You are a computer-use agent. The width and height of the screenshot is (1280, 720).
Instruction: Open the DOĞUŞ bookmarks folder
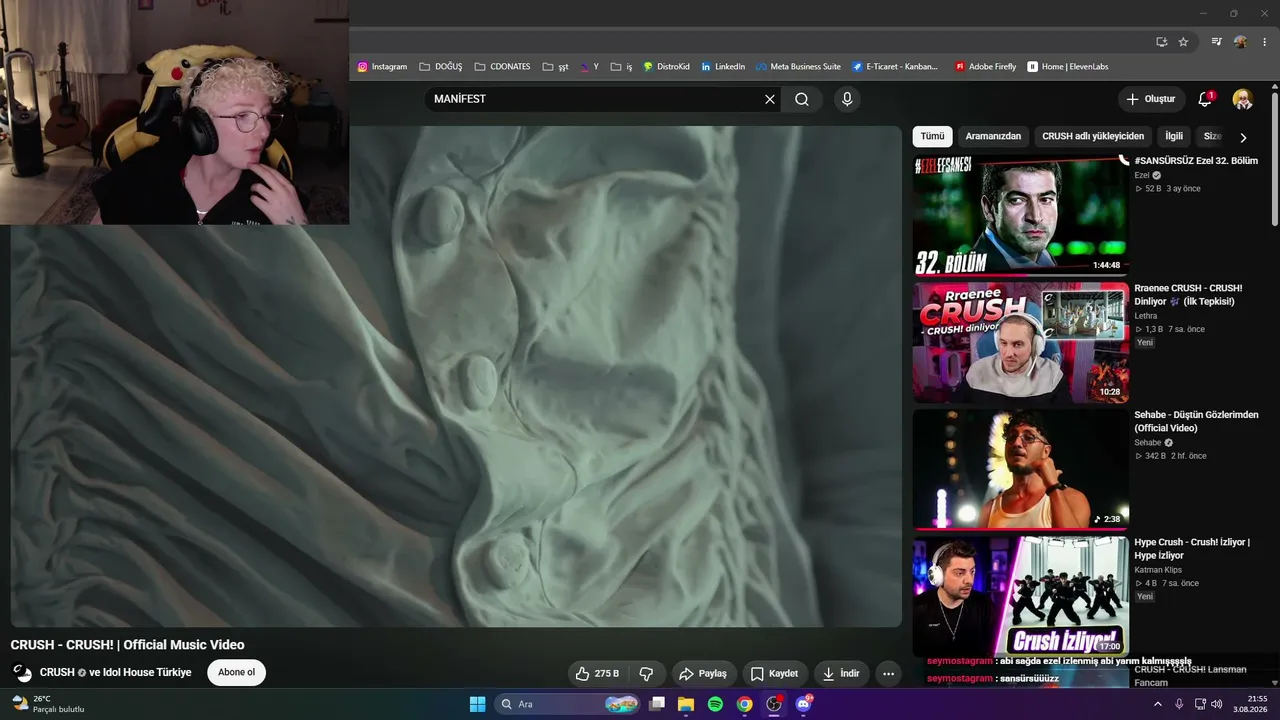point(441,67)
